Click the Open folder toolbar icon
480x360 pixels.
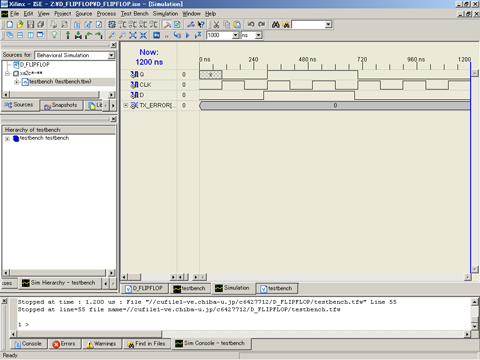pyautogui.click(x=20, y=24)
